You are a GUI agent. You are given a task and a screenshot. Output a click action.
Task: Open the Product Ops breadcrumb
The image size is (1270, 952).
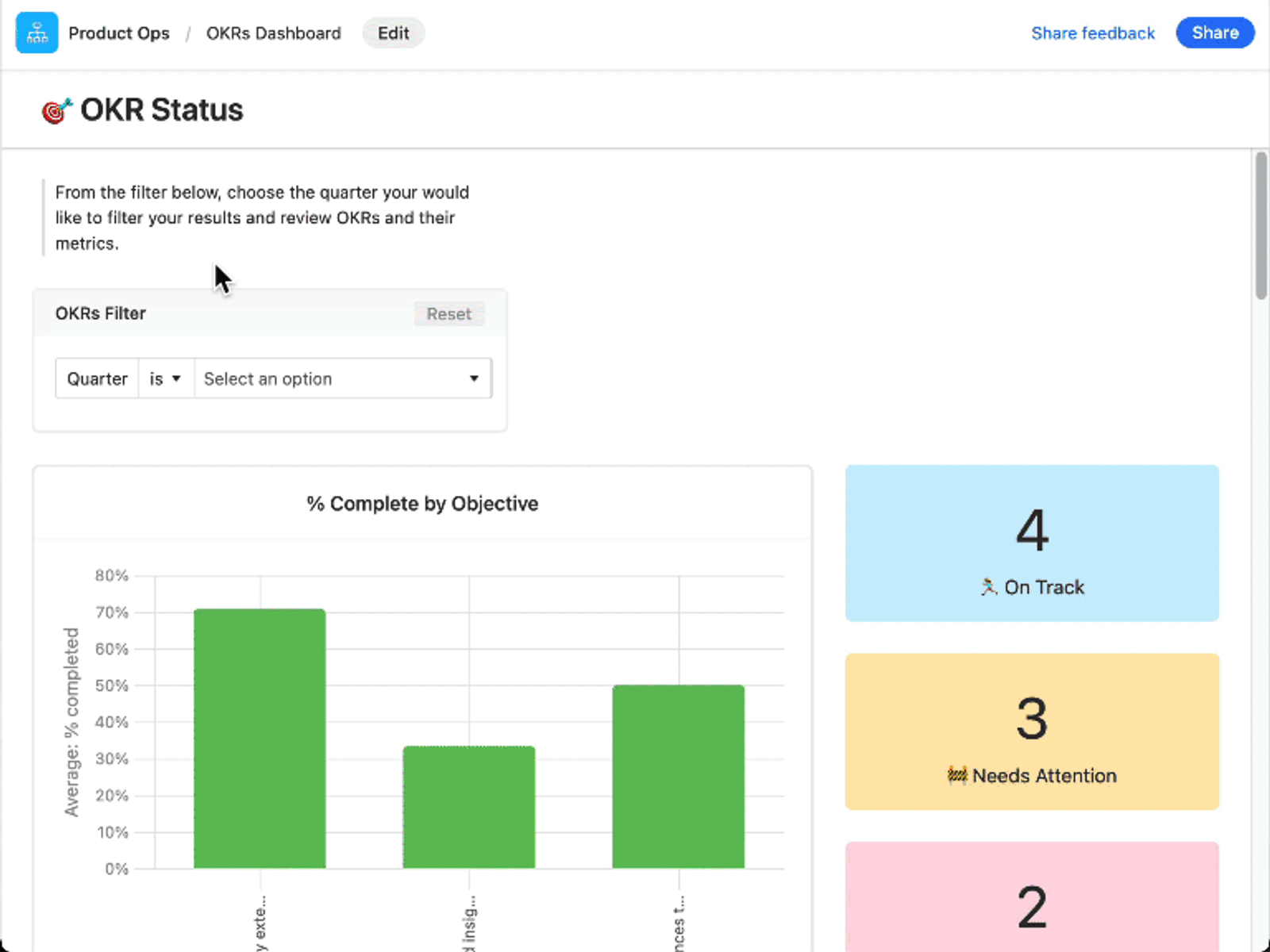119,33
